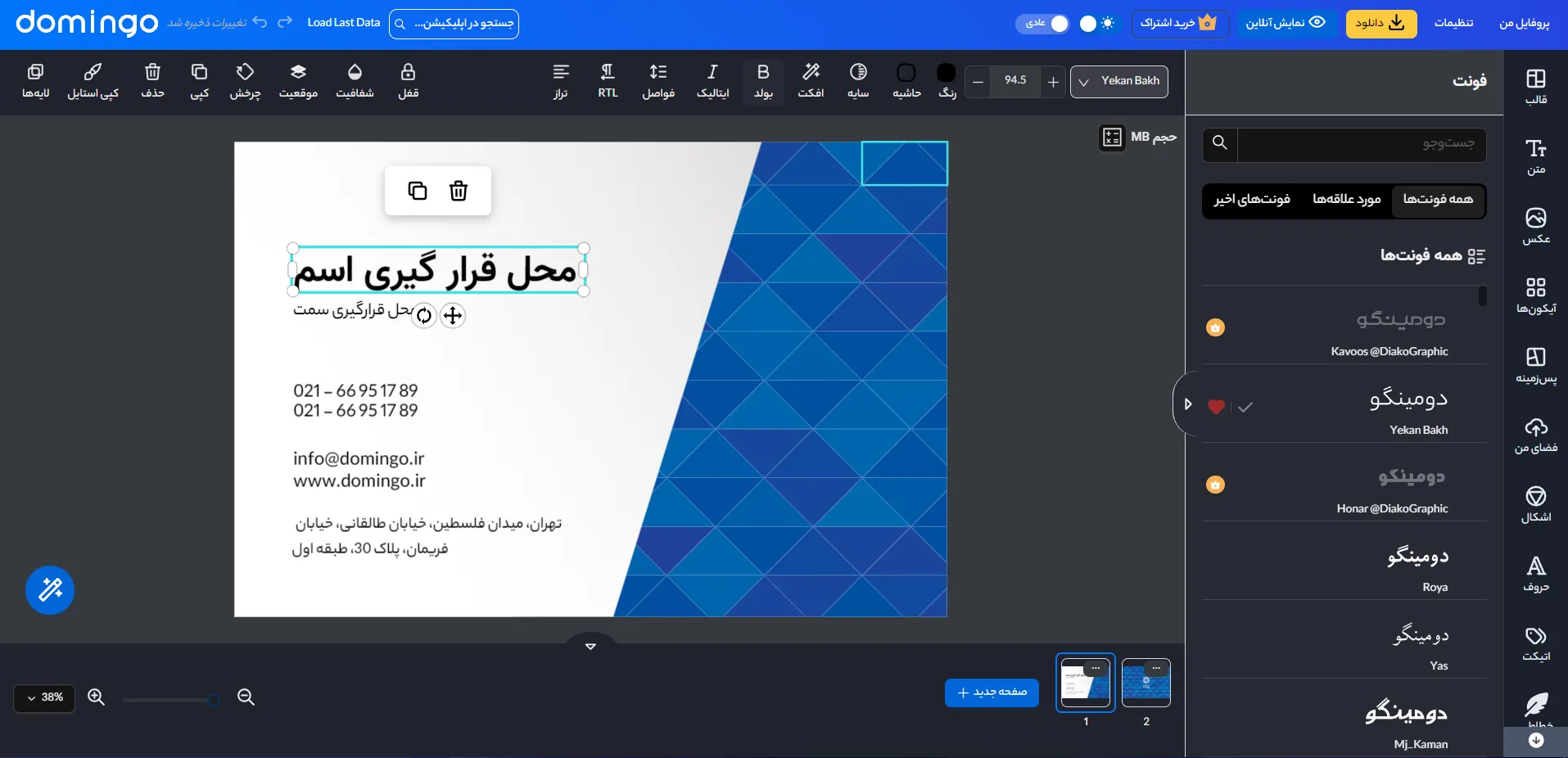Click the Redo arrow in header

285,22
